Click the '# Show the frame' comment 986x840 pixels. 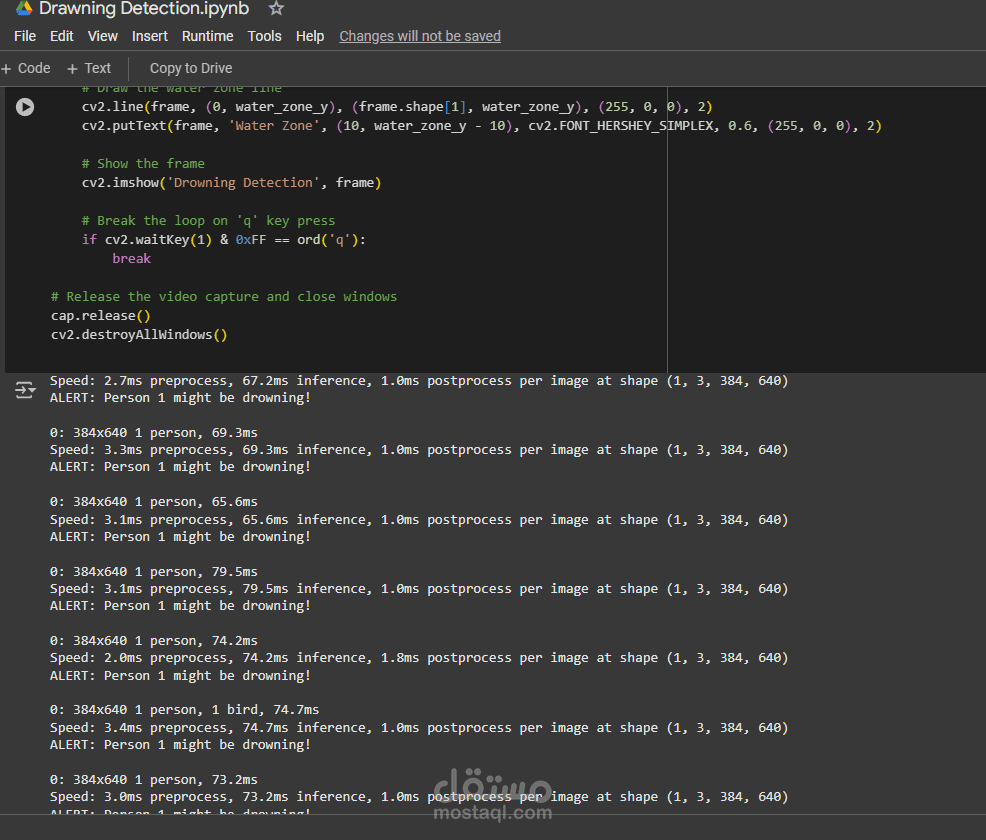click(x=143, y=164)
